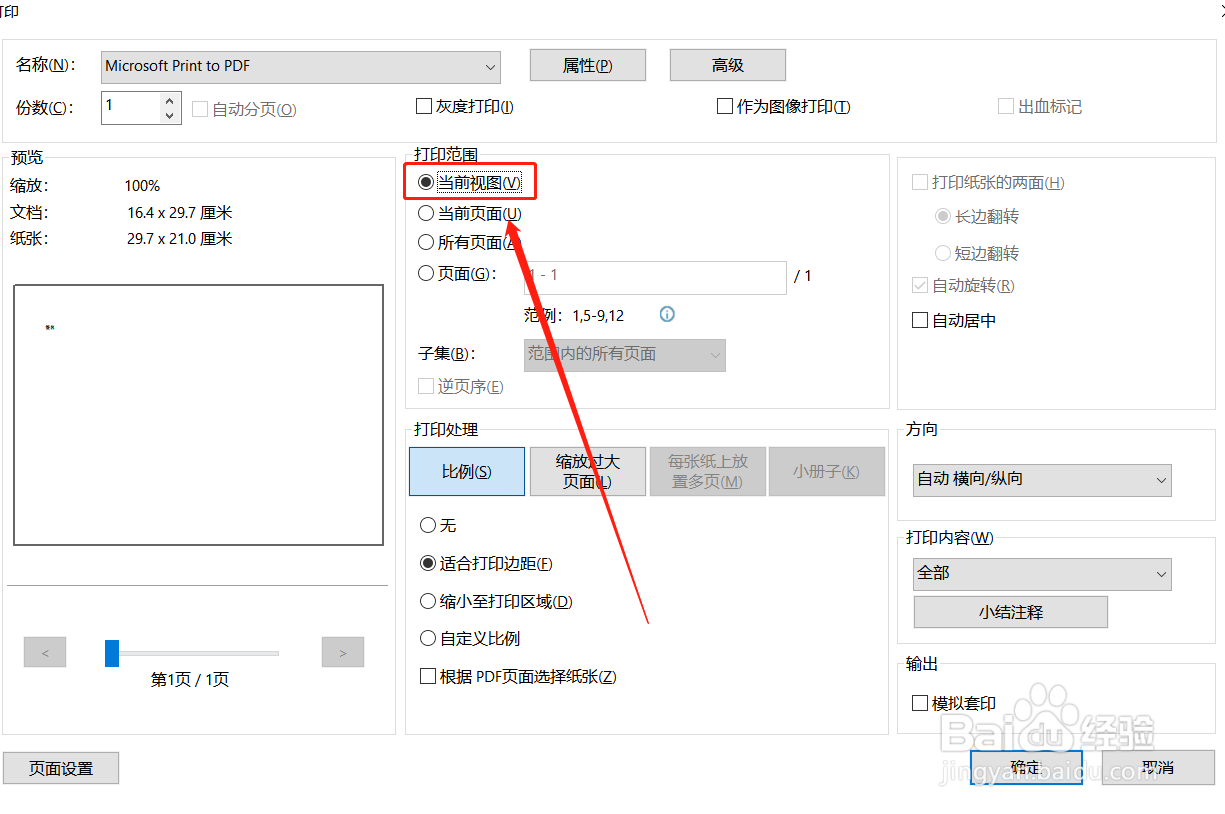Select the 小册子 print mode

(x=826, y=471)
